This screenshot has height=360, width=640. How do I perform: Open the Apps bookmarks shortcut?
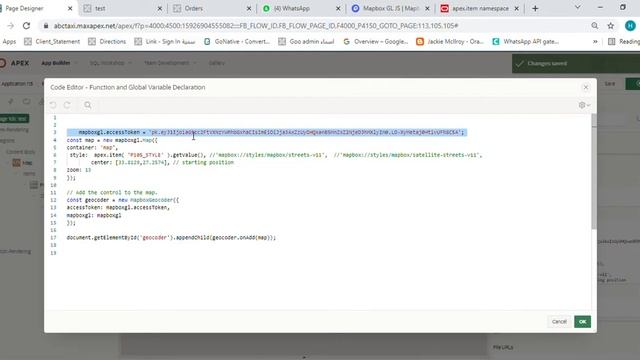(9, 42)
